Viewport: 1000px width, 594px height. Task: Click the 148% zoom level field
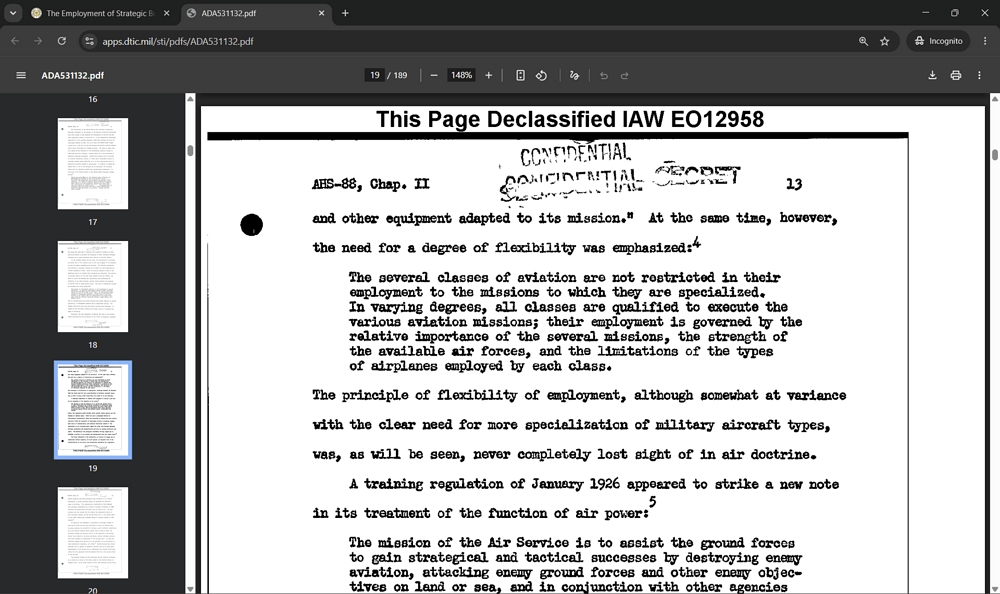462,75
